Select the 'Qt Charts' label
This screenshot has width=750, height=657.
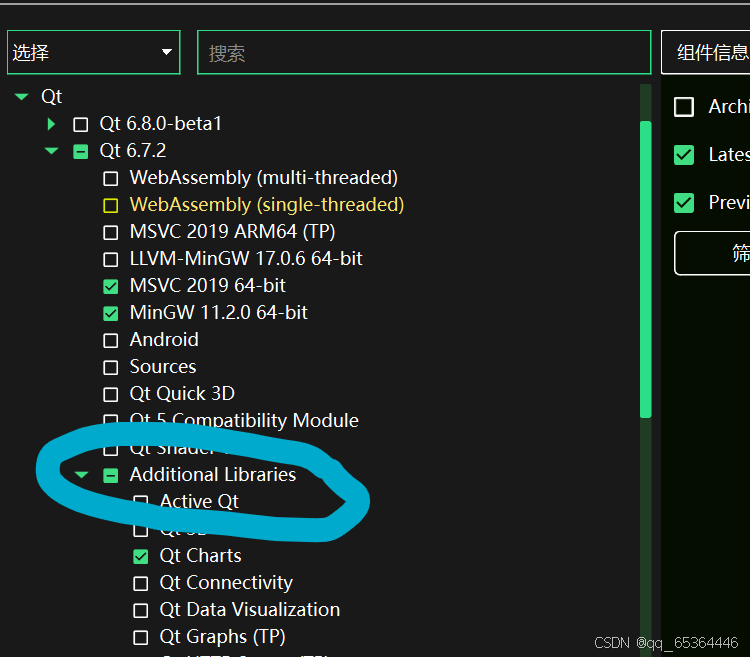(x=200, y=556)
